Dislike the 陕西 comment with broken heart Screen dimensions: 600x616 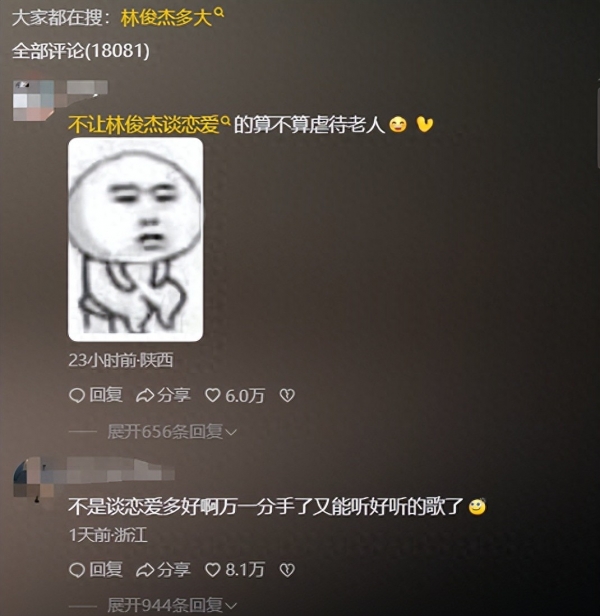(287, 395)
